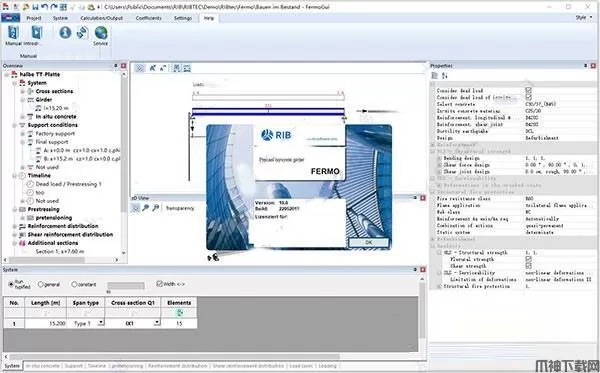600x373 pixels.
Task: Click the categorized sort icon in Properties
Action: coord(435,75)
